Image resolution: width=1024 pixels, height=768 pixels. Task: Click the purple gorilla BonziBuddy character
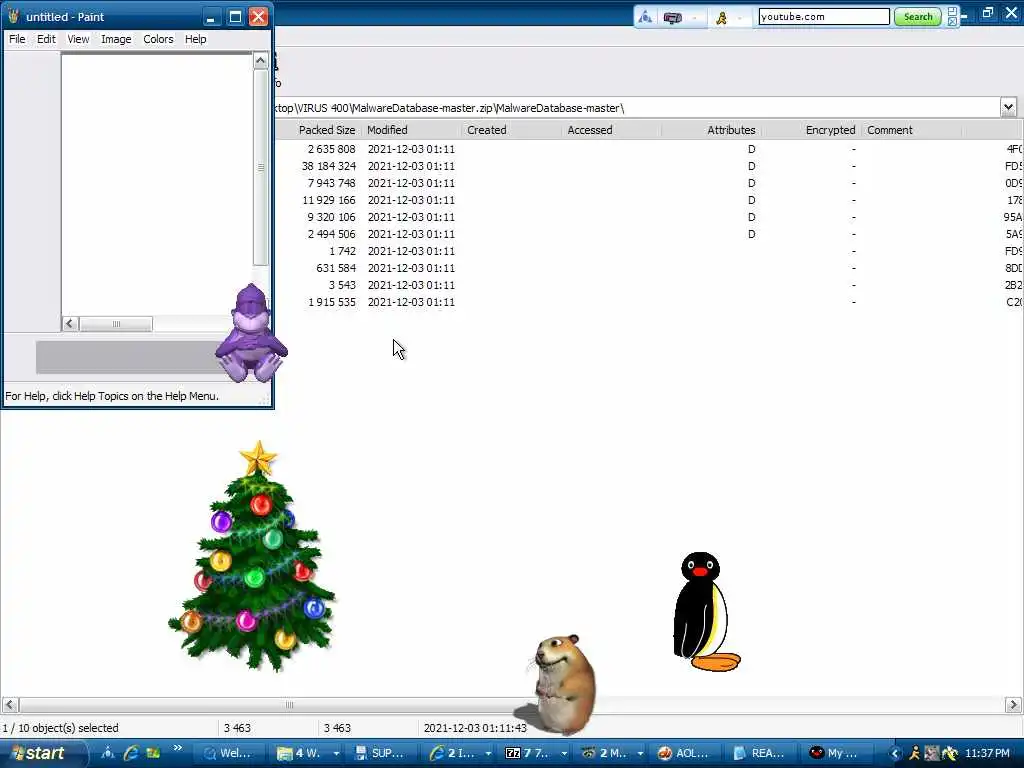(x=251, y=333)
